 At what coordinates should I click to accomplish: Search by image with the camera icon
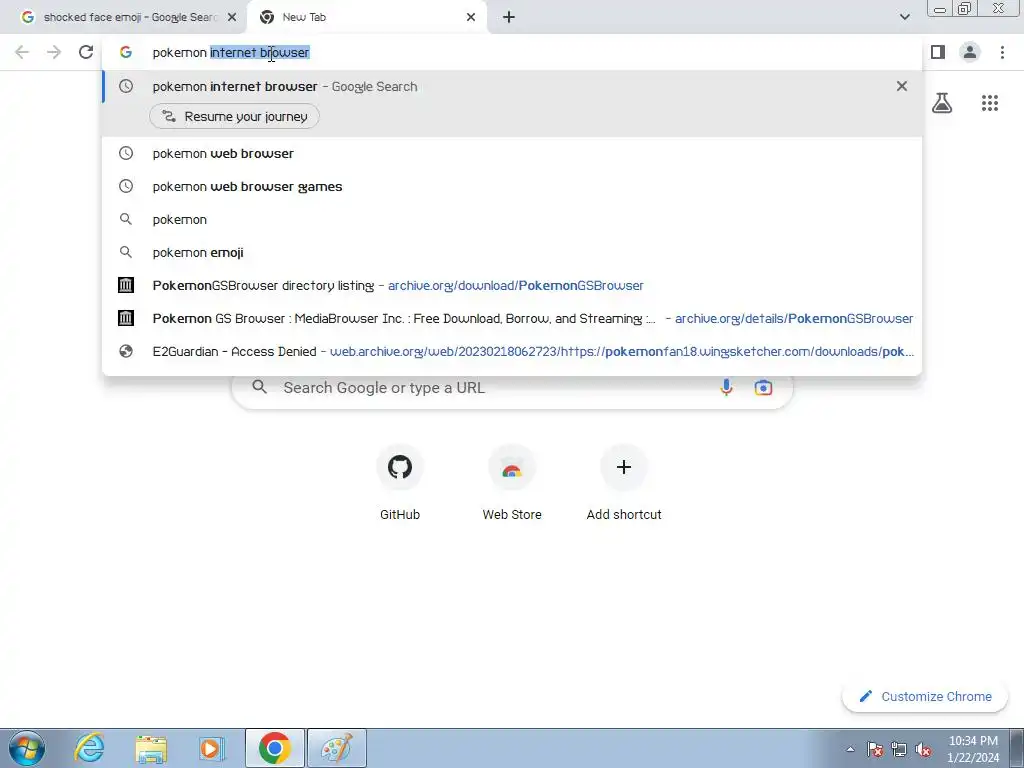(x=763, y=388)
